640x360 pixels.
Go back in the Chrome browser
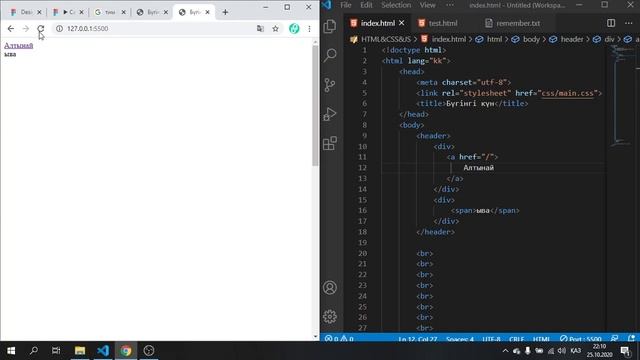coord(11,29)
